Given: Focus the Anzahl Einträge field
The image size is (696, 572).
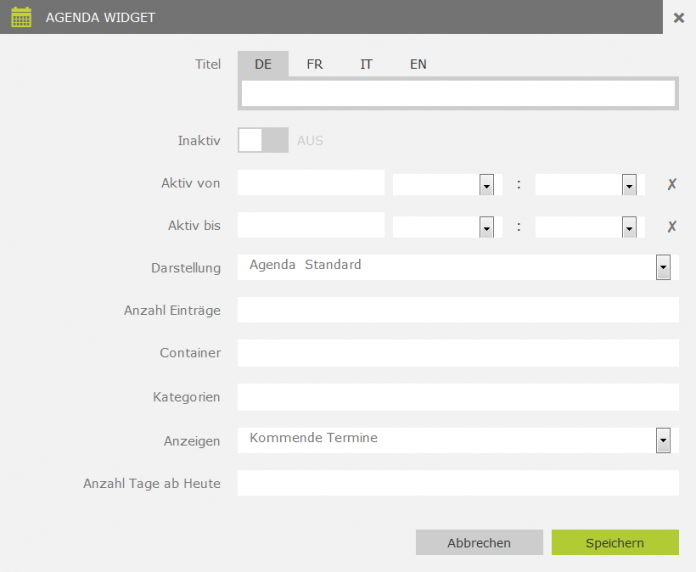Looking at the screenshot, I should pyautogui.click(x=458, y=310).
